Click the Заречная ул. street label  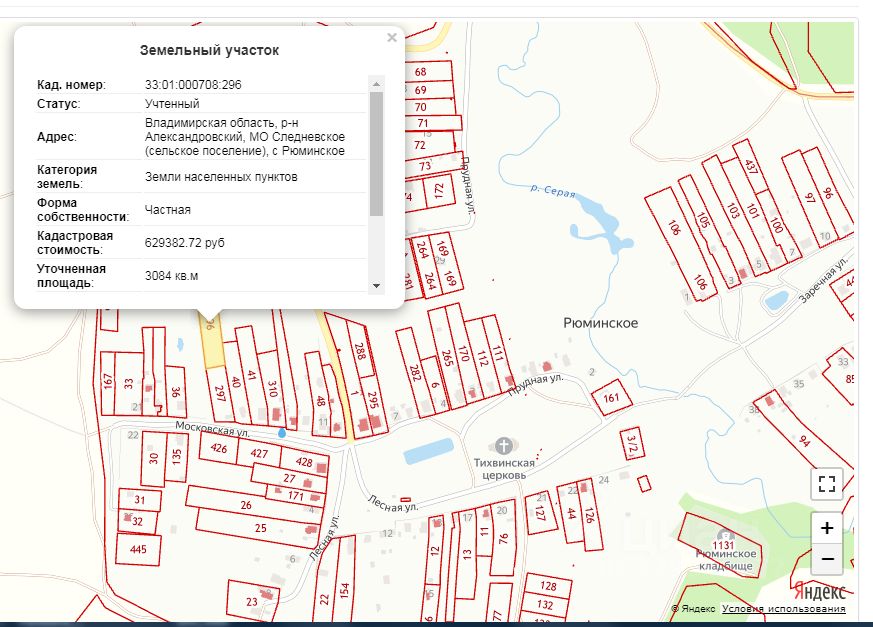point(823,280)
